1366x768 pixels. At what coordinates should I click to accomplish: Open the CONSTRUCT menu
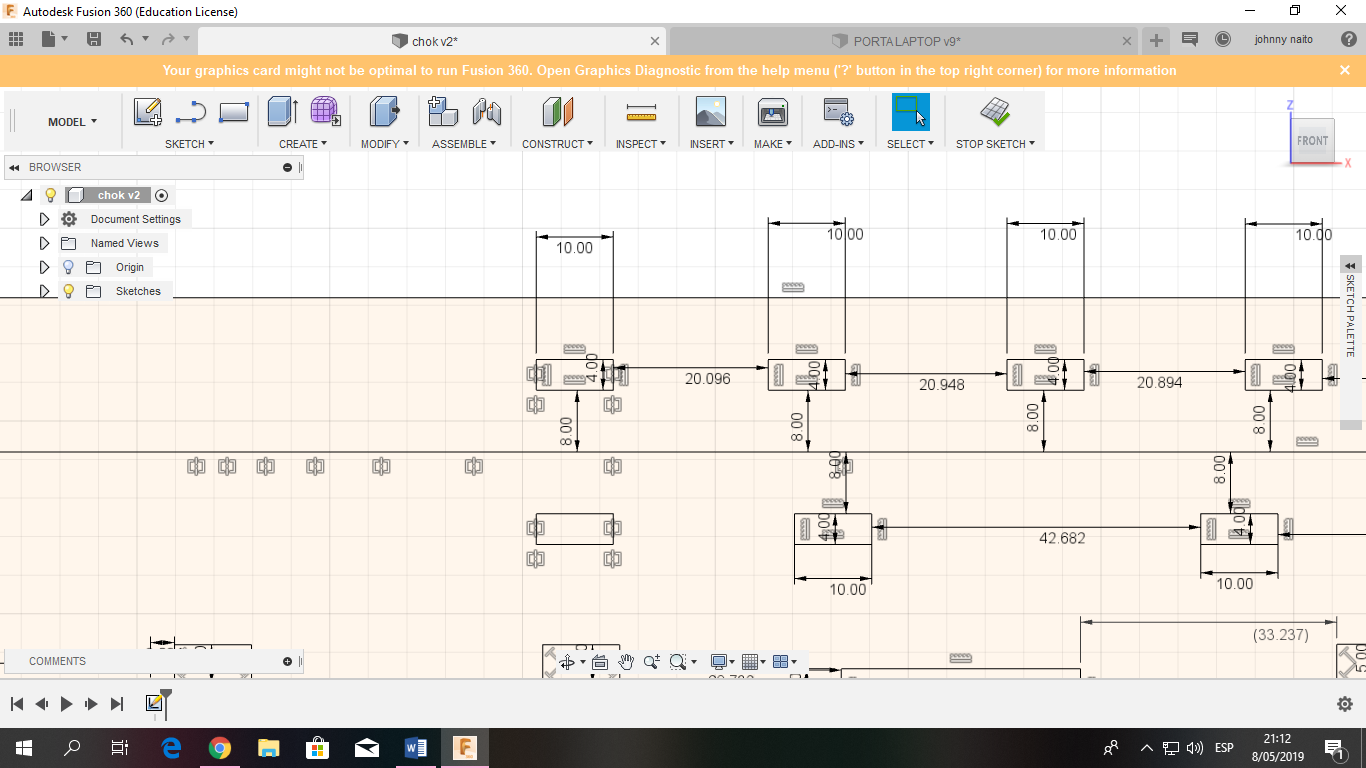[x=557, y=144]
